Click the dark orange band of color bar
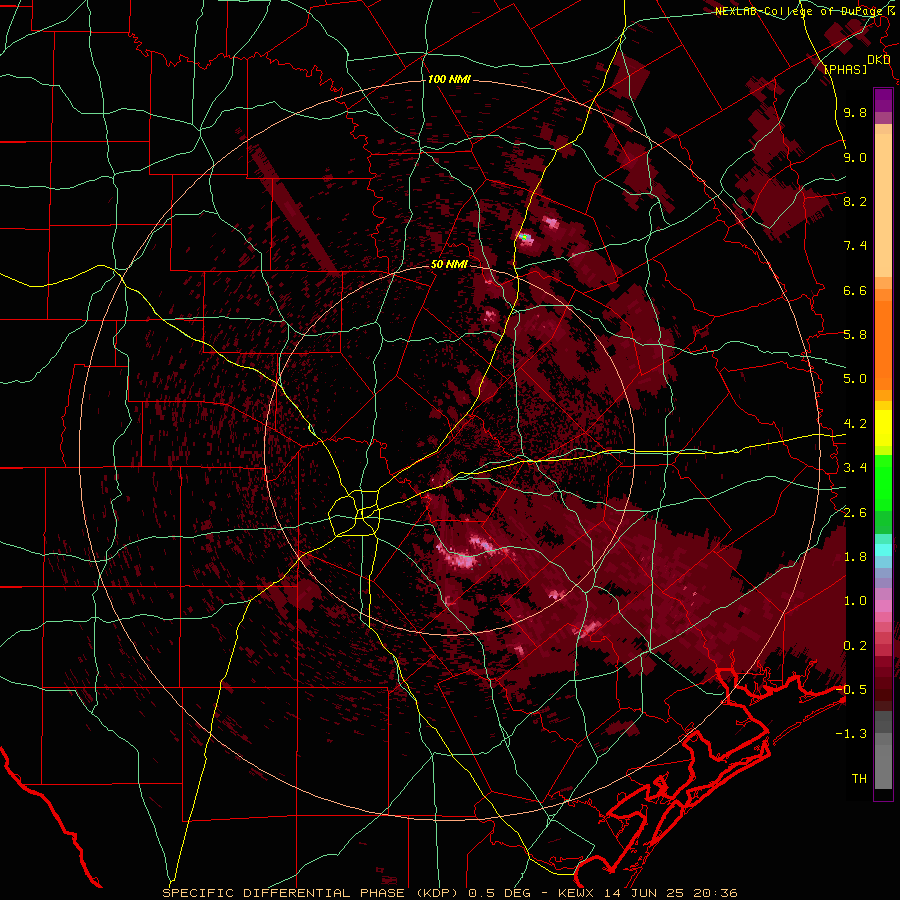This screenshot has width=900, height=900. pos(883,346)
